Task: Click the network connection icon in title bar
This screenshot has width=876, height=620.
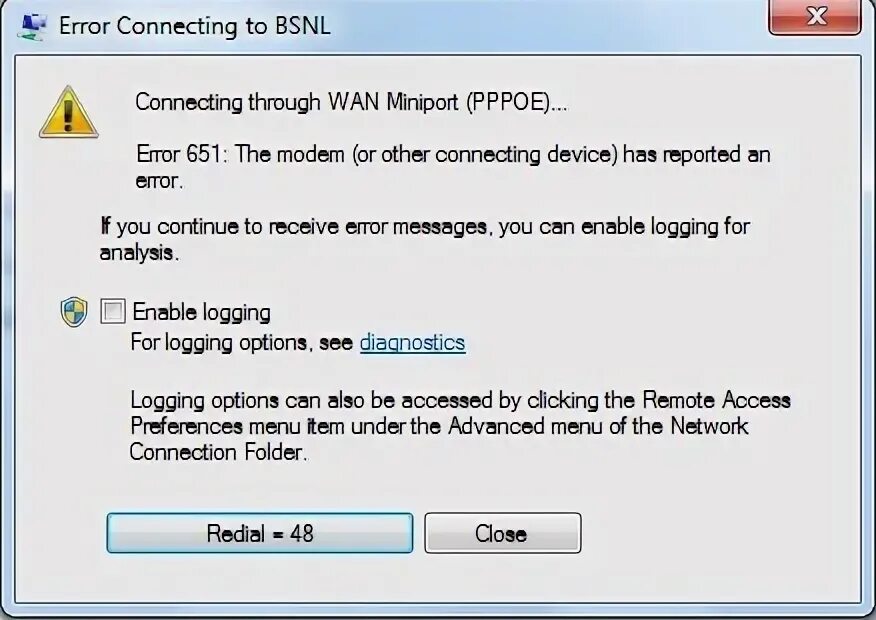Action: 32,26
